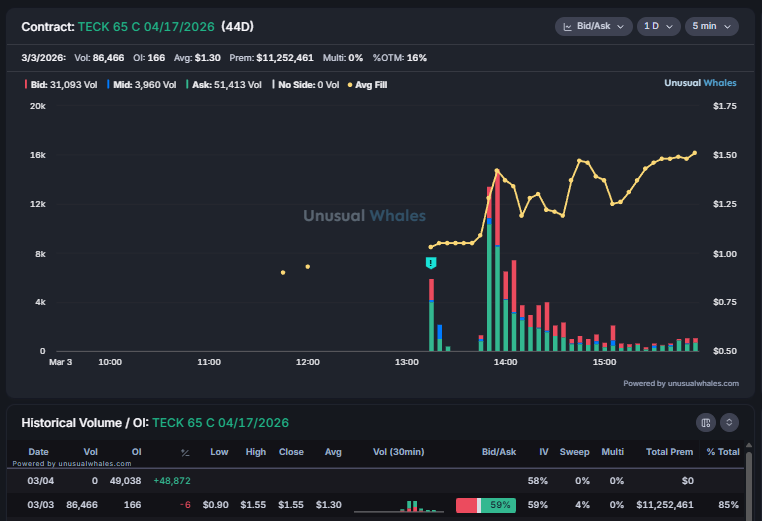The image size is (762, 521).
Task: Click the IV column header
Action: [x=544, y=452]
